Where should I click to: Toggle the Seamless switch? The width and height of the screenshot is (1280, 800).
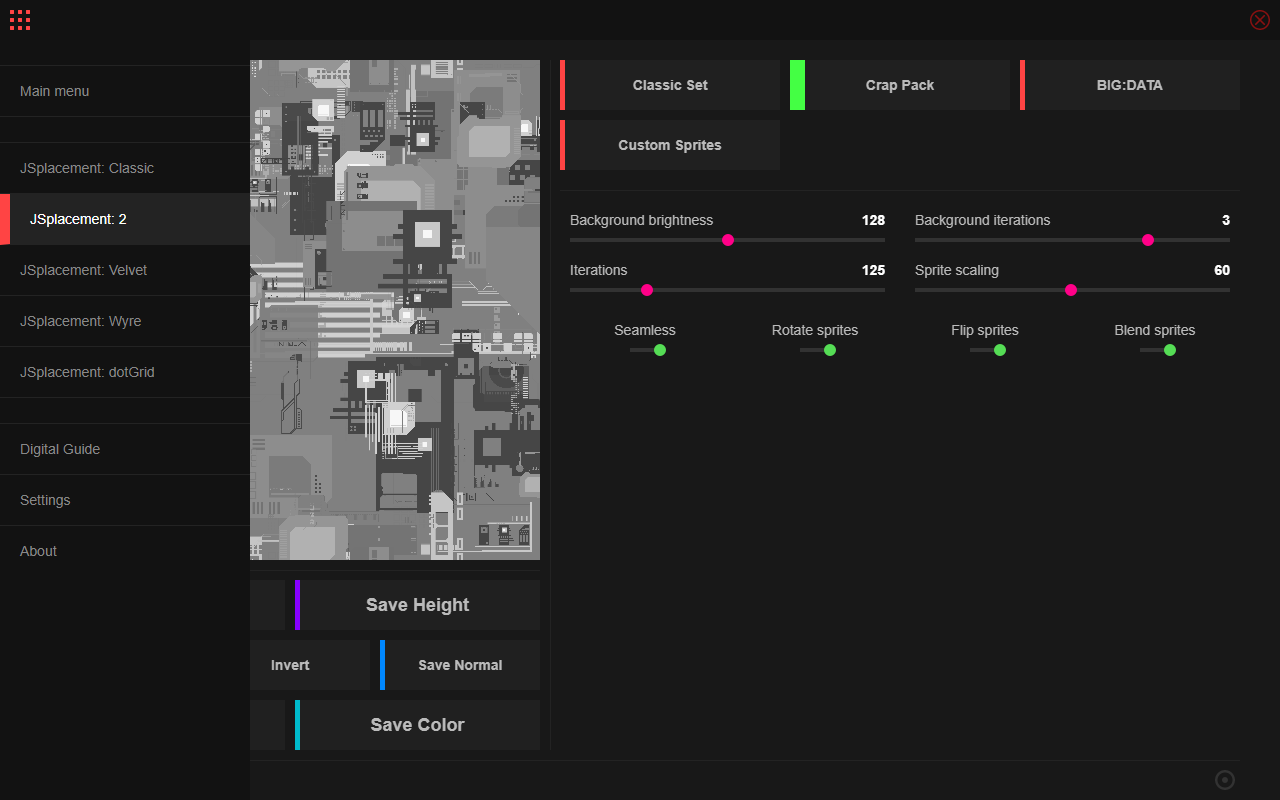pos(648,350)
